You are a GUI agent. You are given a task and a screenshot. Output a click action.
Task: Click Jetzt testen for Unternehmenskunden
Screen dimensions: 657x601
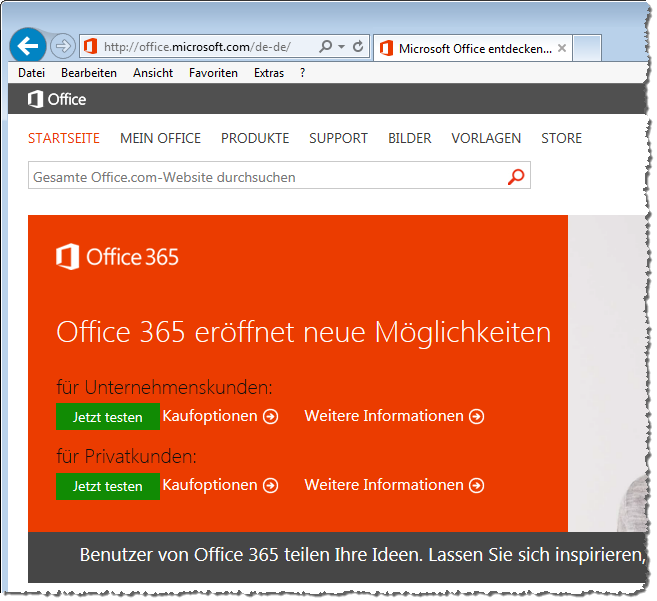108,417
